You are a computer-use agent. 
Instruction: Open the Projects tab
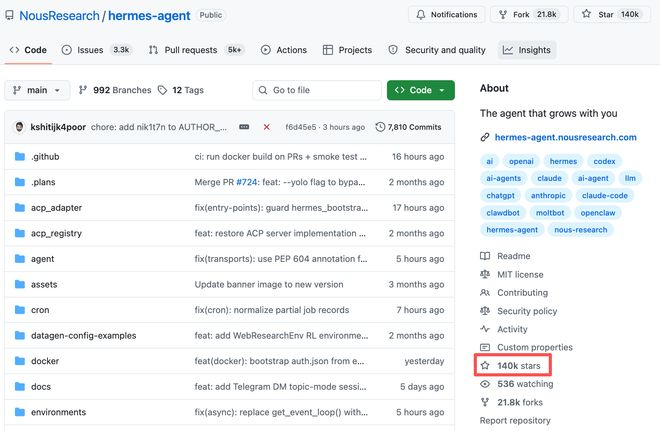(347, 50)
